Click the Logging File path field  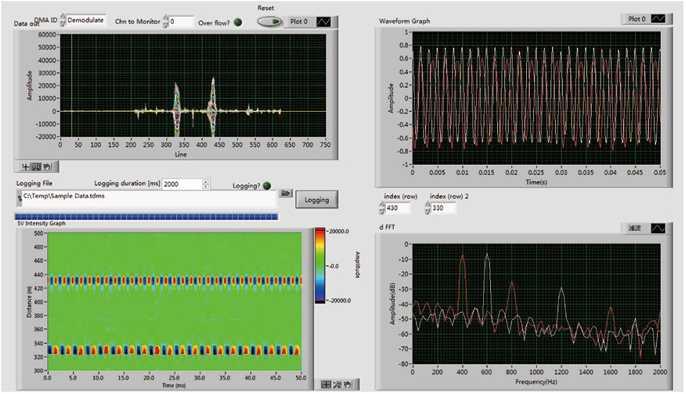pos(149,199)
